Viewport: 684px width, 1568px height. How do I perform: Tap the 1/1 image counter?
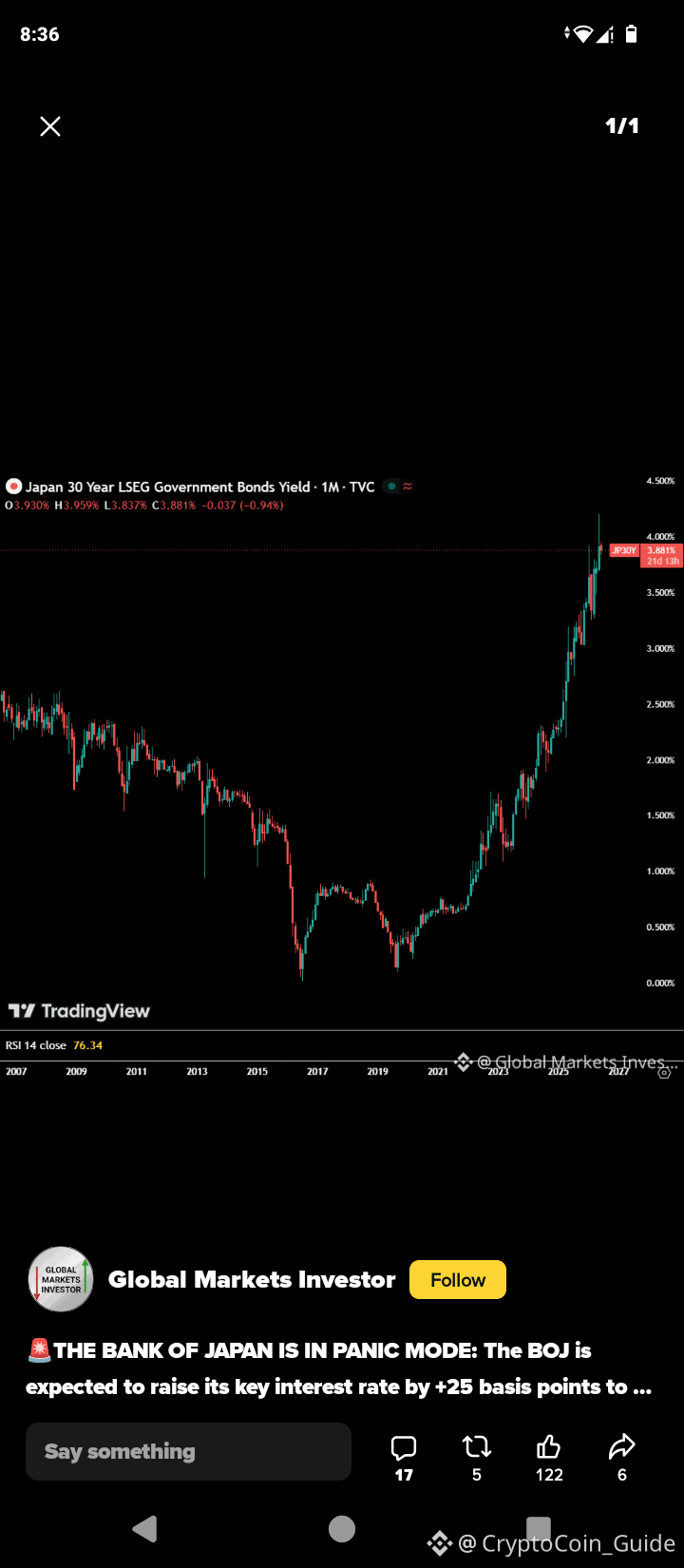[622, 125]
